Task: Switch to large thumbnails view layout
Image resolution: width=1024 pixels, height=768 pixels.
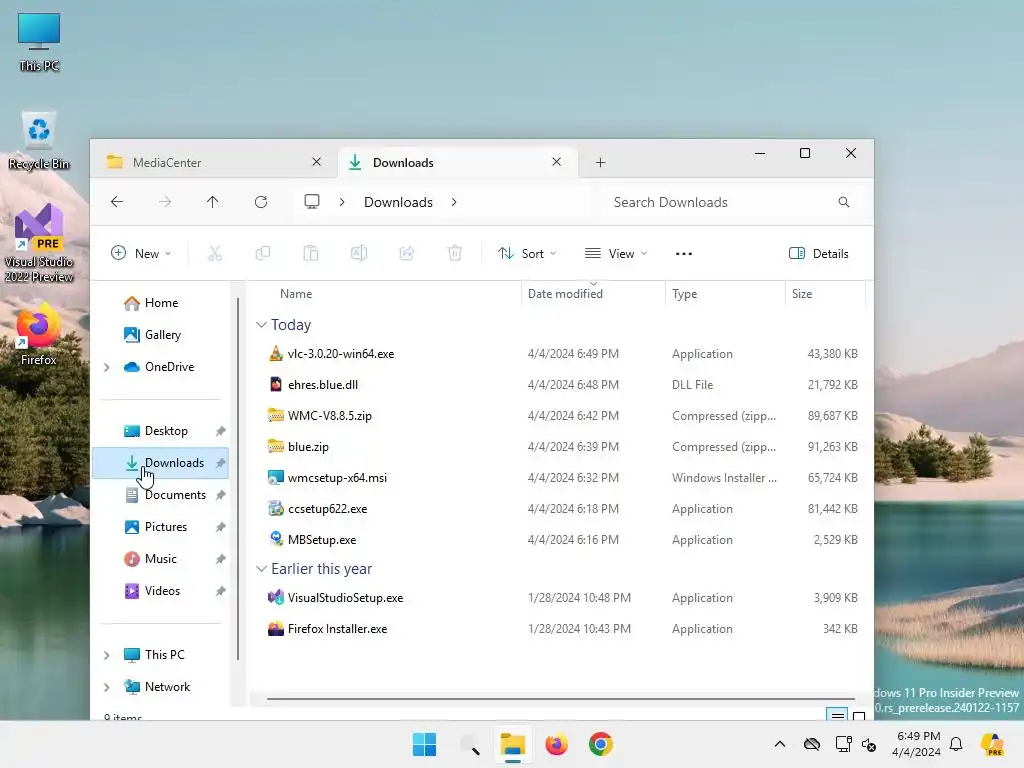Action: (859, 716)
